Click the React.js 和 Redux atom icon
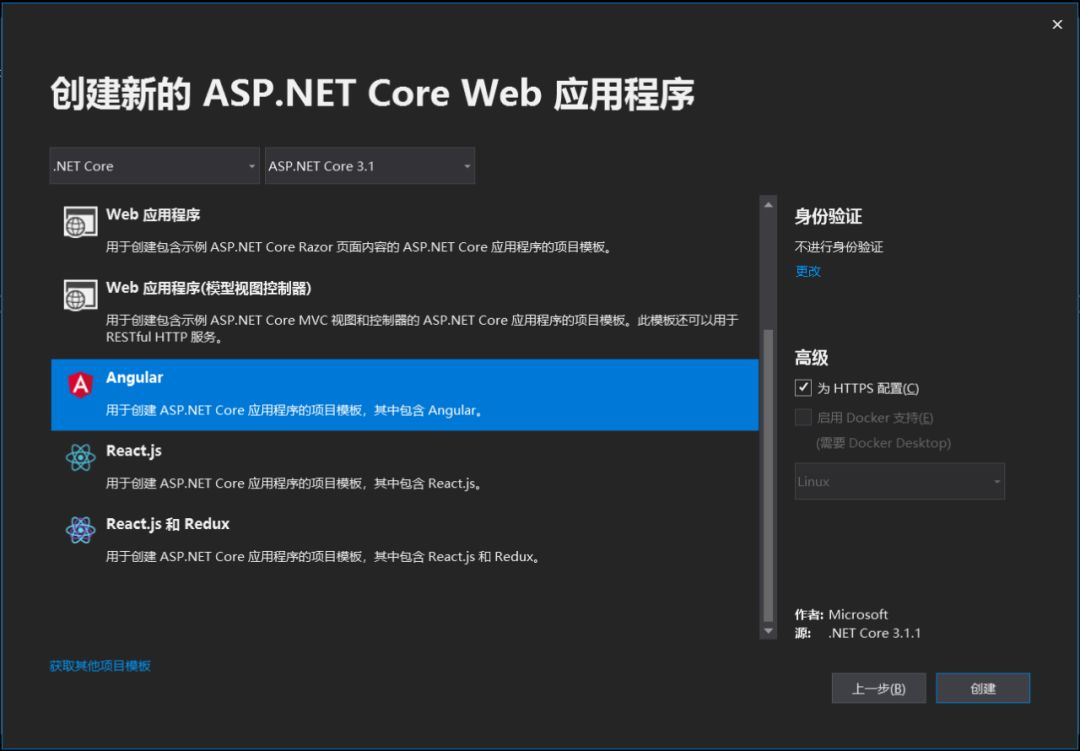The image size is (1080, 751). (81, 531)
